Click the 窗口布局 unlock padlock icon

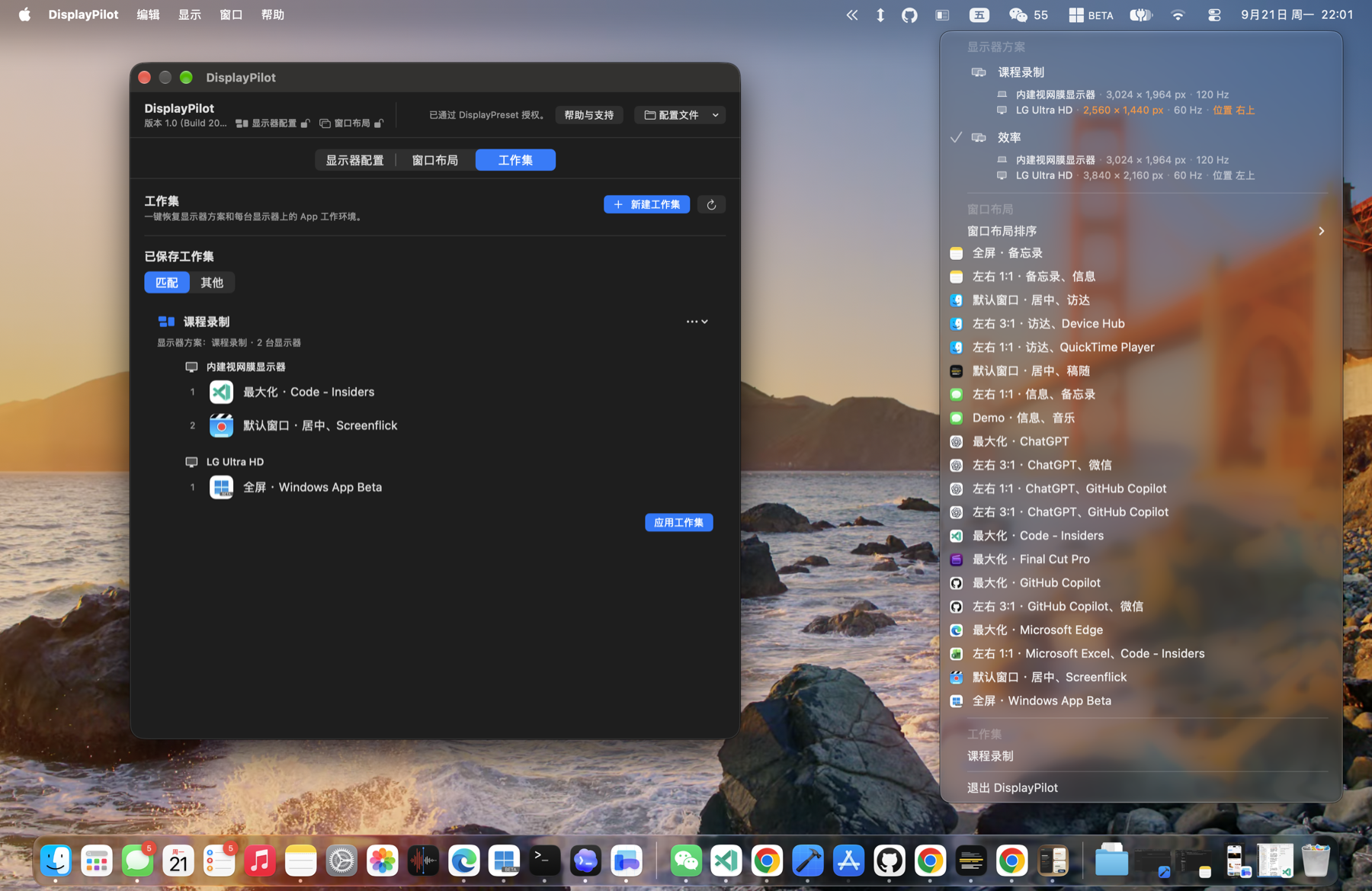point(379,123)
